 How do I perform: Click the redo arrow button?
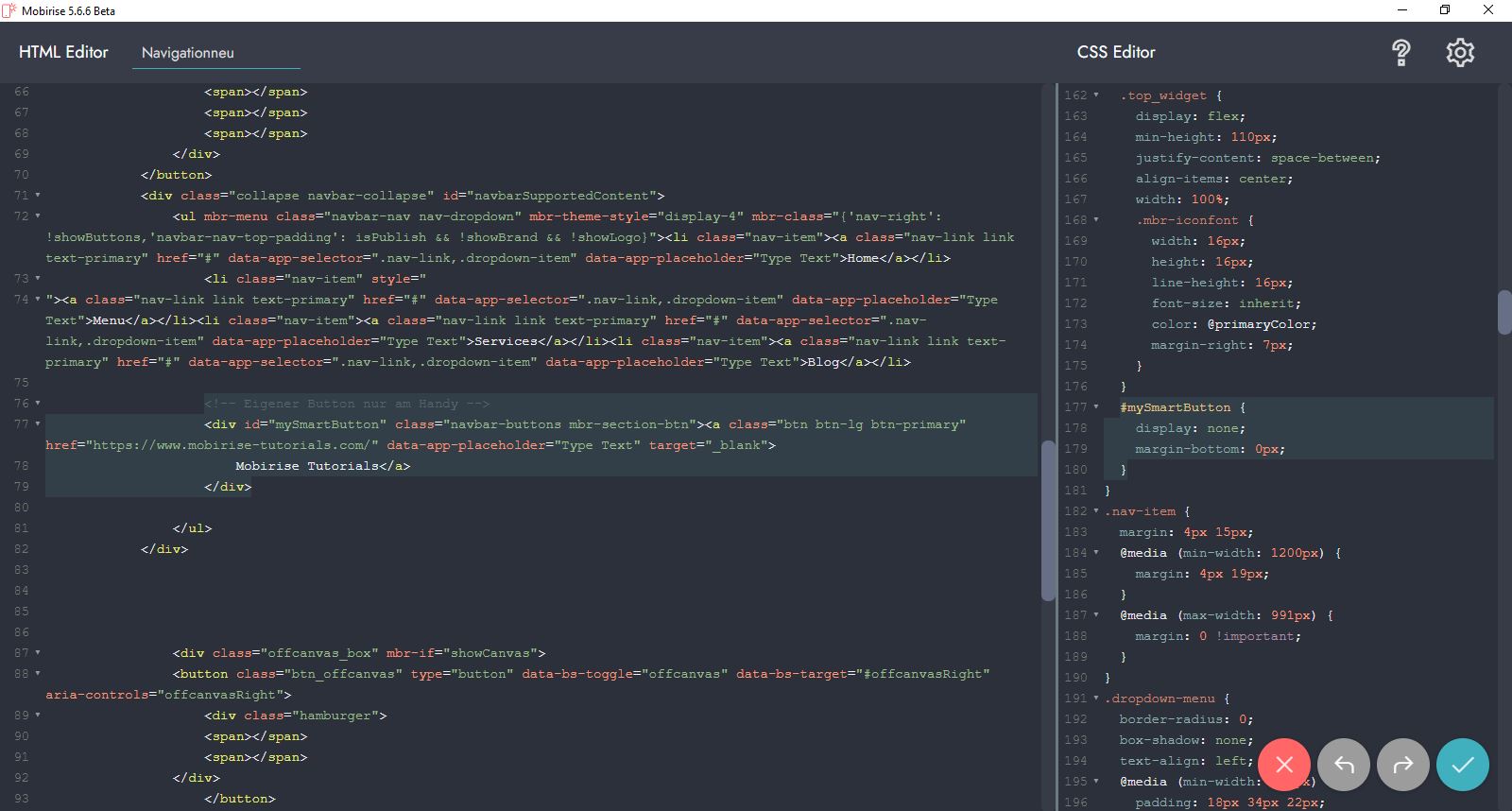(1403, 765)
